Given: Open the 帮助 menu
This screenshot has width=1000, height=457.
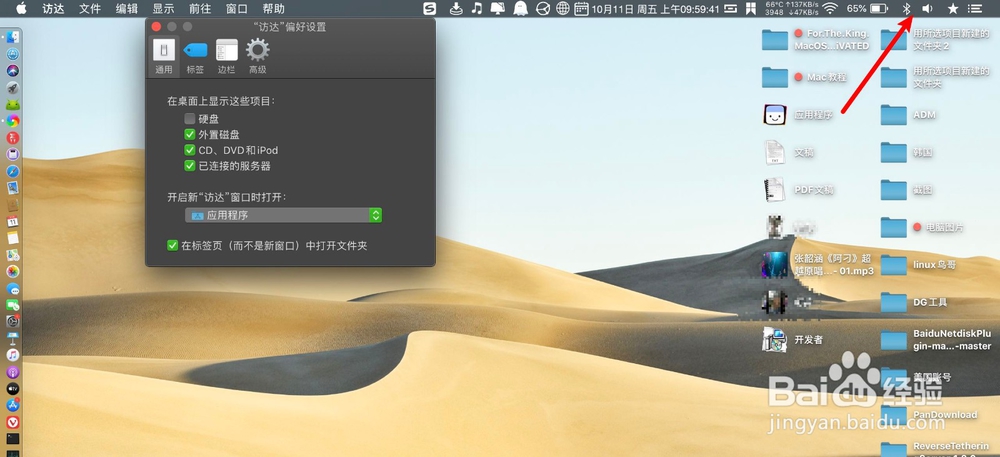Looking at the screenshot, I should click(274, 9).
